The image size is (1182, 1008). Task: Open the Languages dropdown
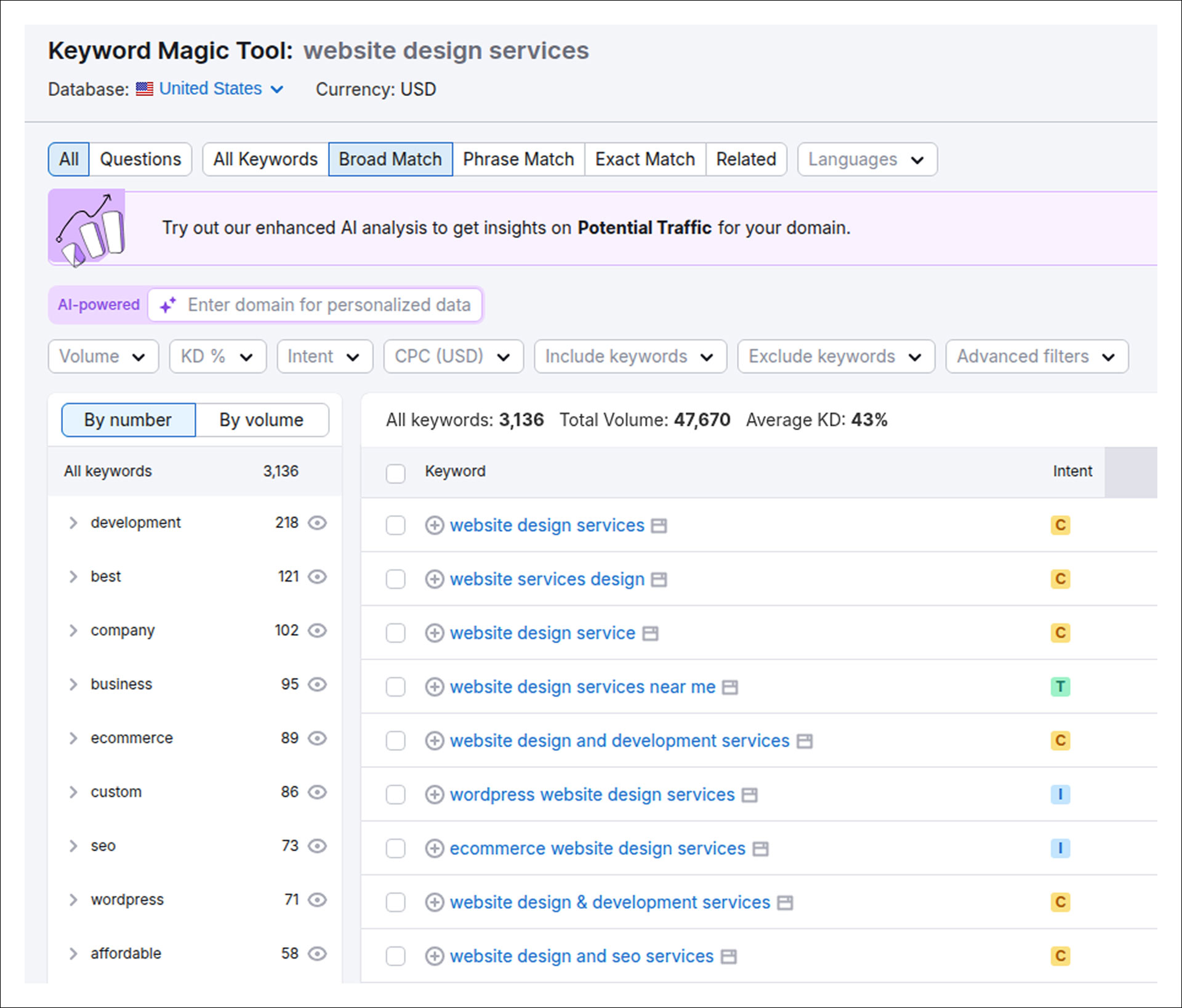coord(867,159)
